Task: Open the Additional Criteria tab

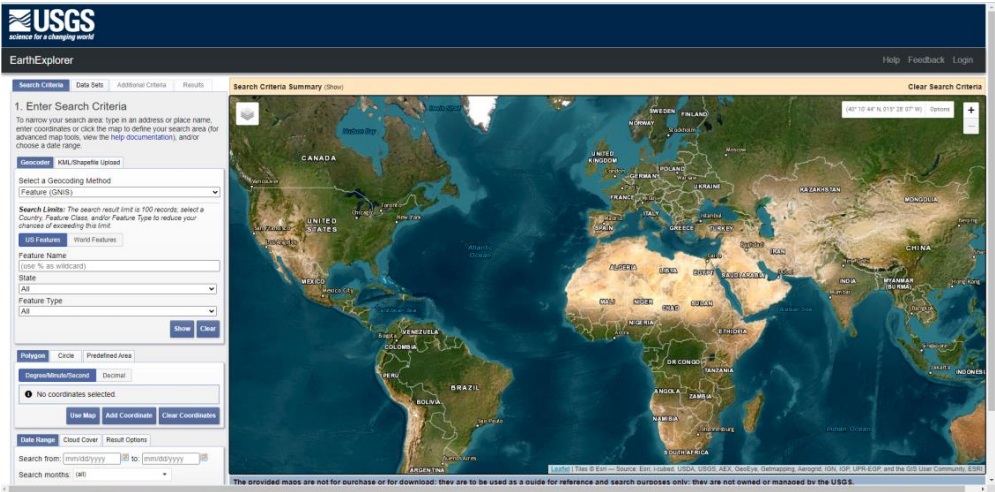Action: tap(142, 85)
